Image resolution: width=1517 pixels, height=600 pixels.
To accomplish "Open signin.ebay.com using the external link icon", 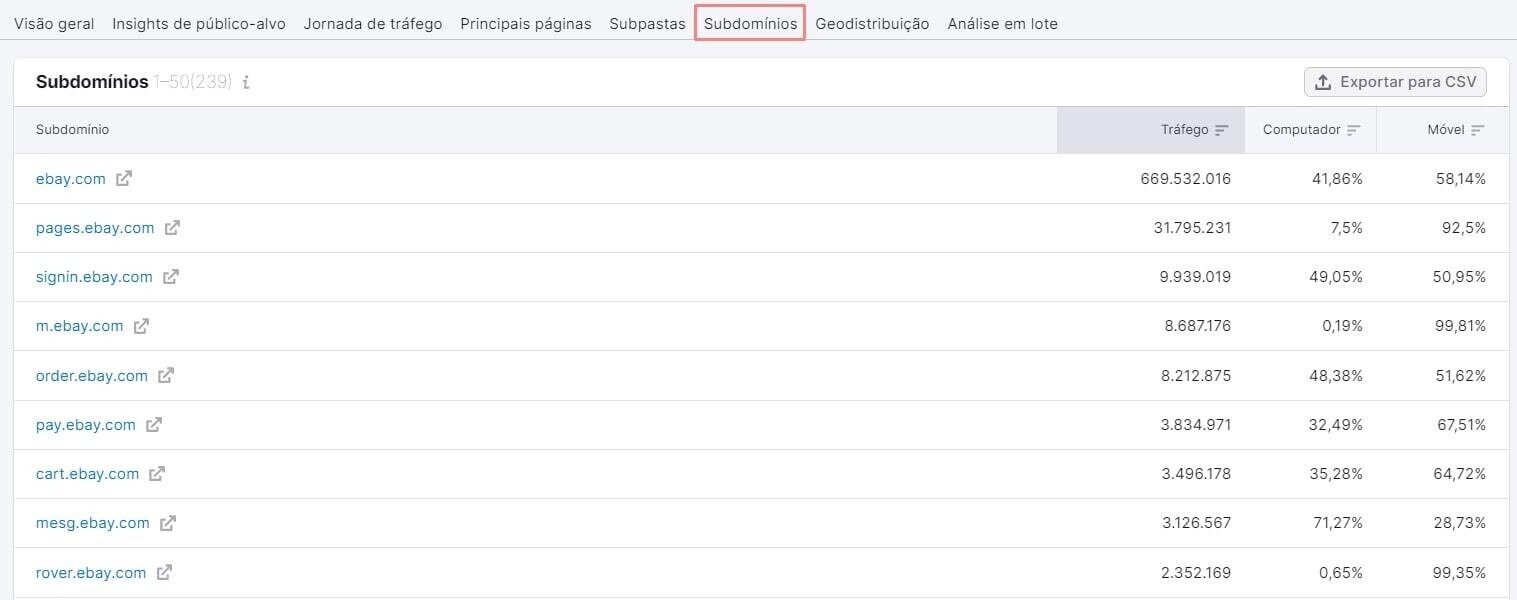I will (x=172, y=277).
